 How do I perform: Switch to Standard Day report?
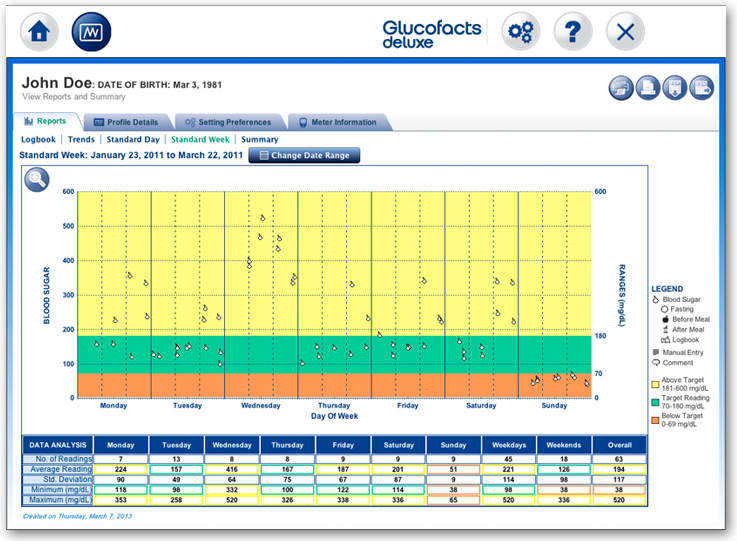tap(133, 140)
